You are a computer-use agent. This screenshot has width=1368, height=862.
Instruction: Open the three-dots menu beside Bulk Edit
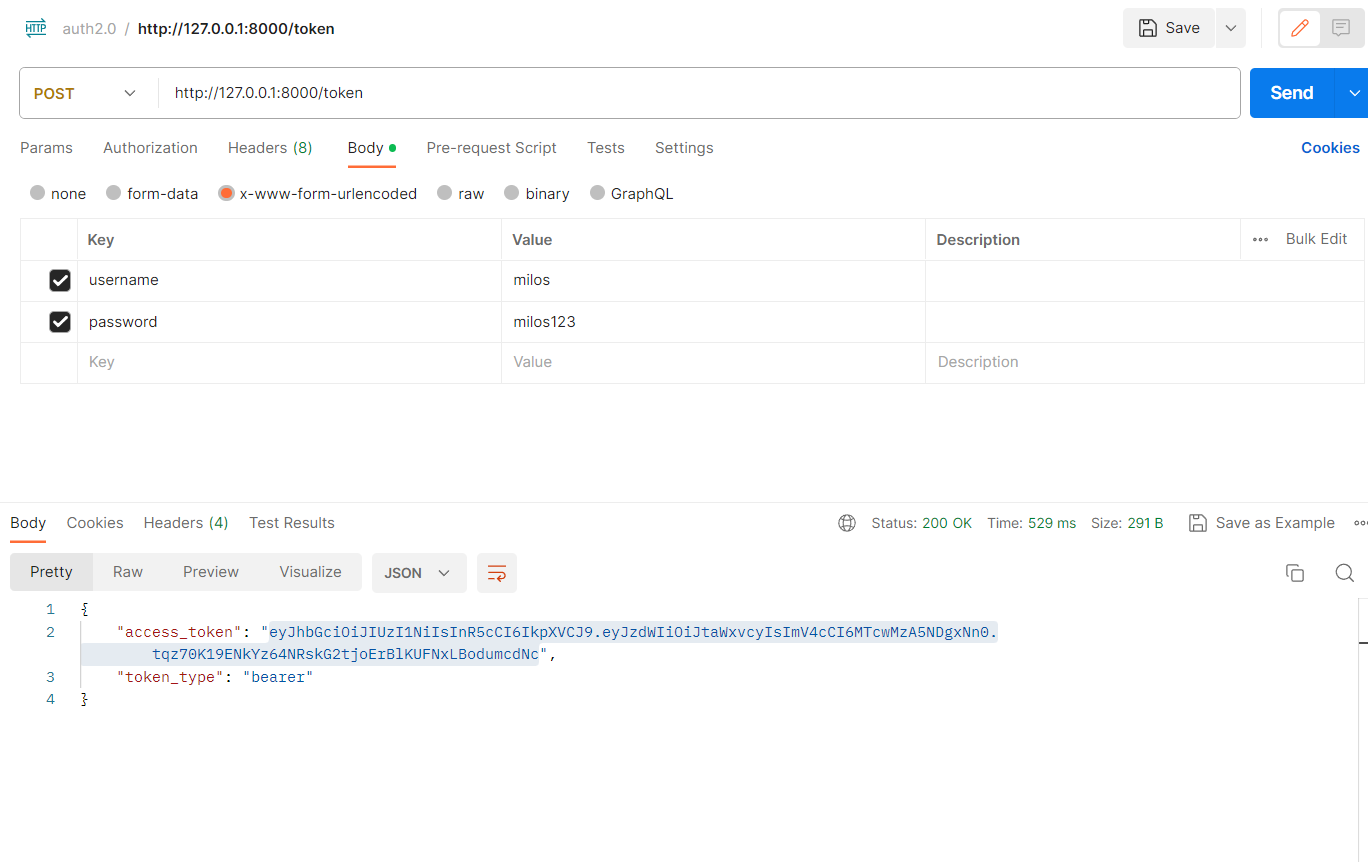click(1260, 239)
